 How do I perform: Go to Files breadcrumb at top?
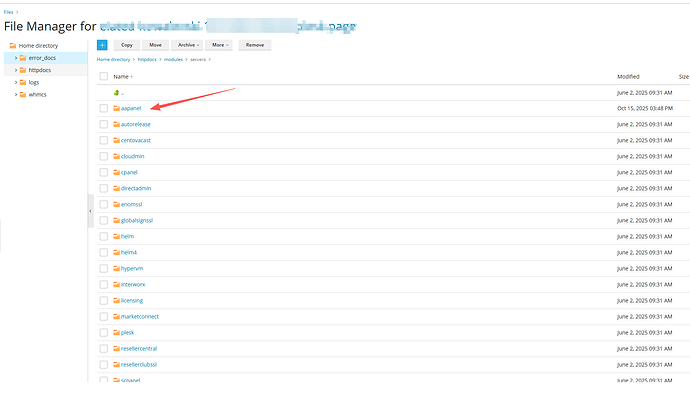click(x=8, y=12)
